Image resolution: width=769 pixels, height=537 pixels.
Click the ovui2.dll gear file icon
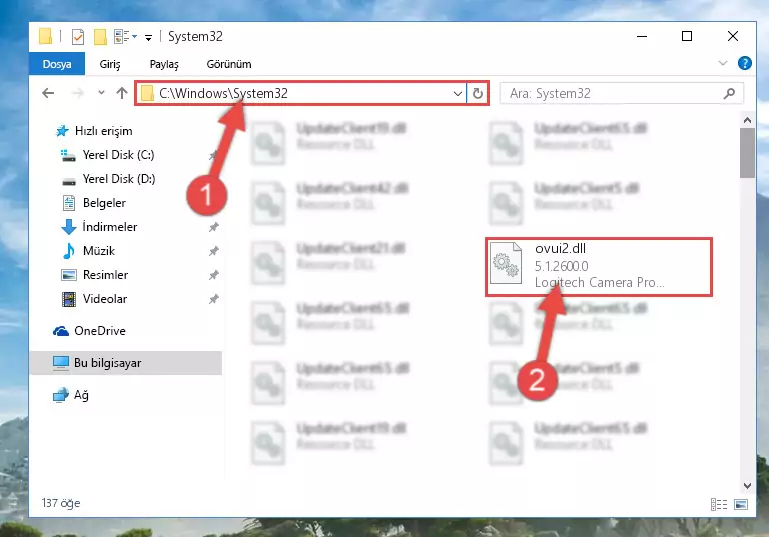(x=506, y=263)
